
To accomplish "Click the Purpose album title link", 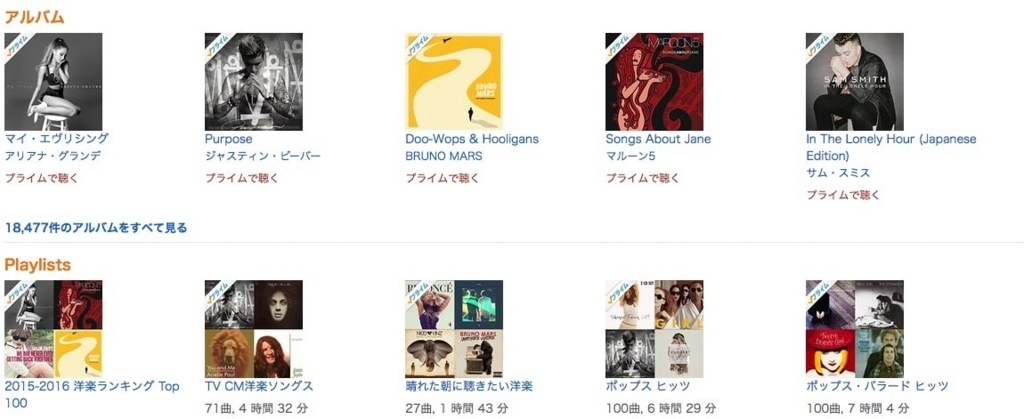I will [229, 139].
